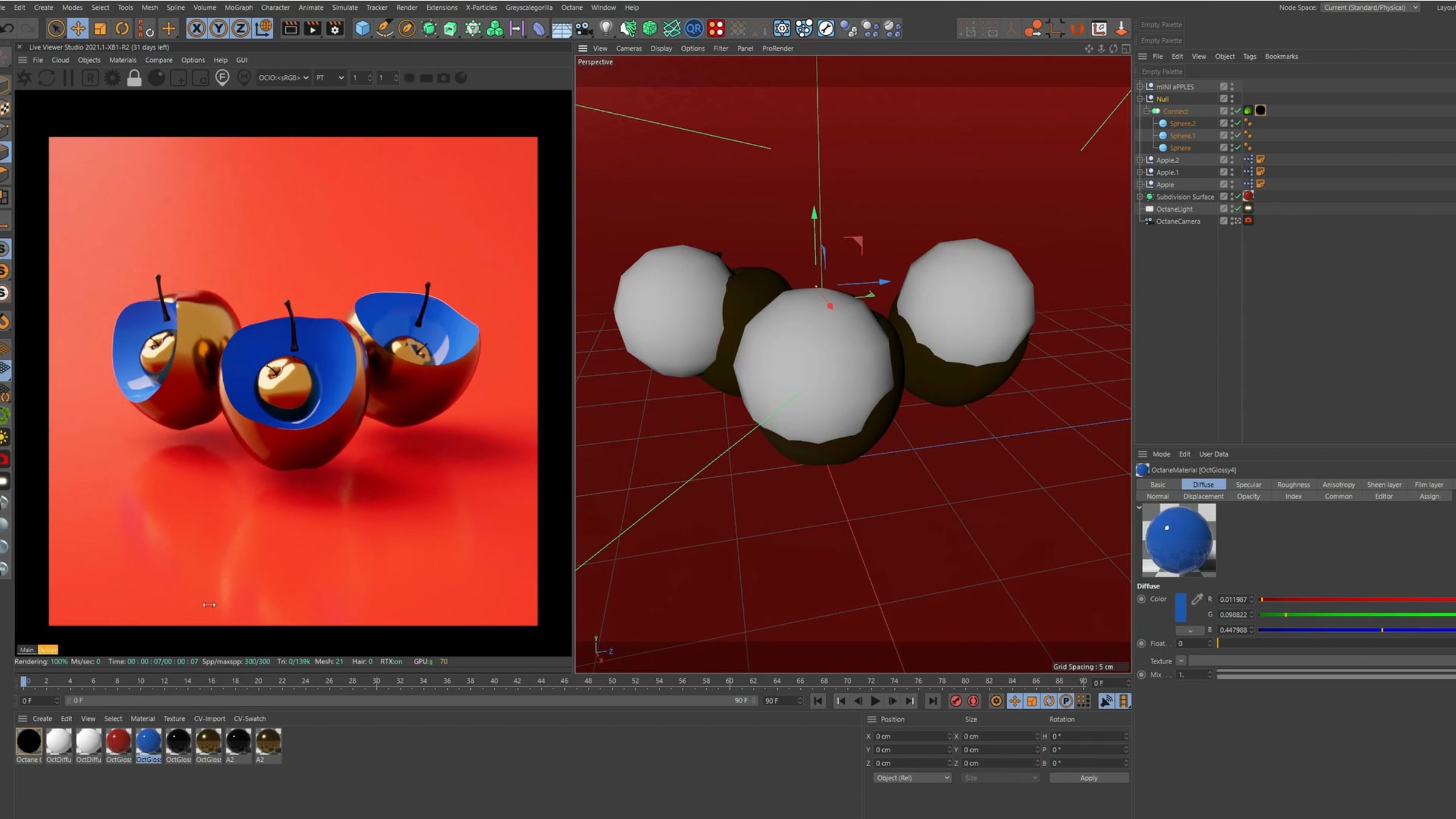The width and height of the screenshot is (1456, 819).
Task: Select the Rotate tool in top toolbar
Action: pos(122,29)
